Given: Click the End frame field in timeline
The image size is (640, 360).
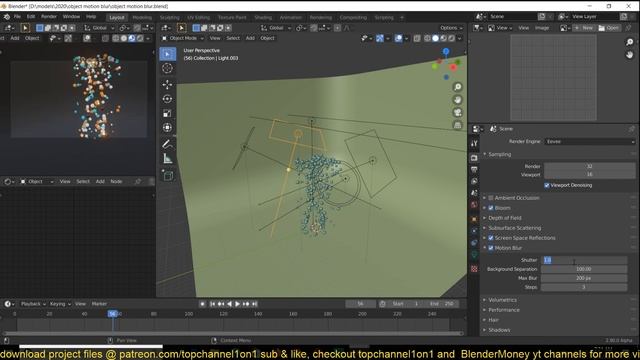Looking at the screenshot, I should click(441, 304).
